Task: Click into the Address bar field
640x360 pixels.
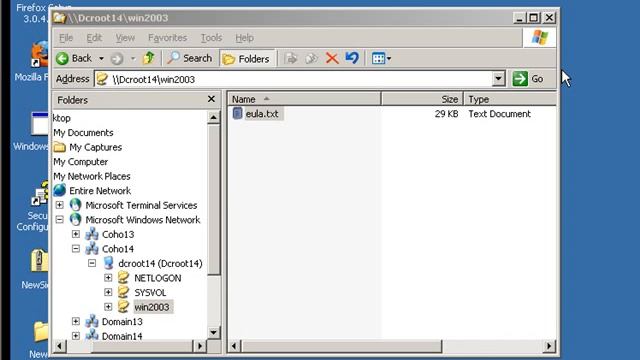Action: (294, 79)
